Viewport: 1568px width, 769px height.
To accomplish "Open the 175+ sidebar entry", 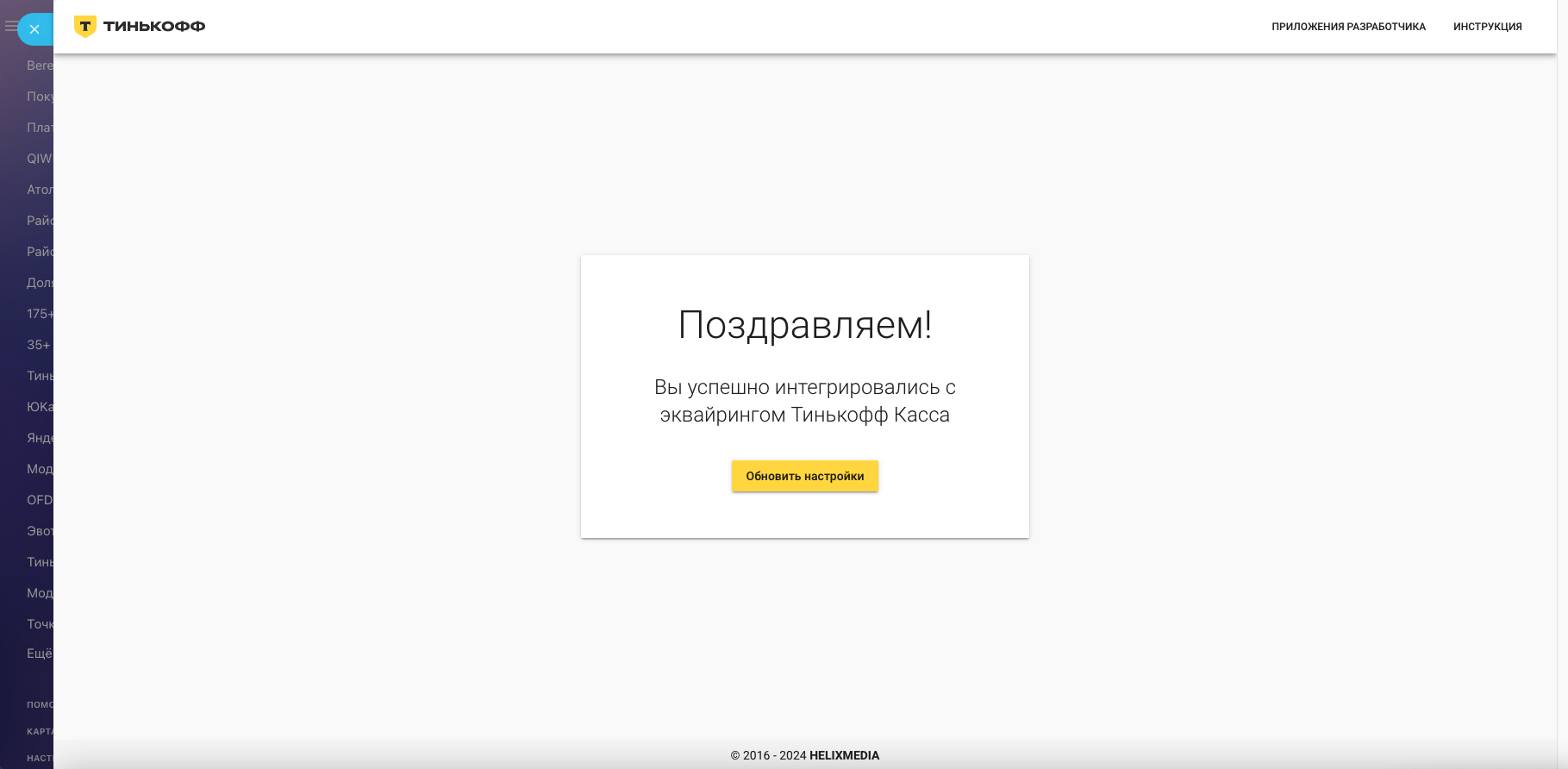I will pyautogui.click(x=40, y=314).
